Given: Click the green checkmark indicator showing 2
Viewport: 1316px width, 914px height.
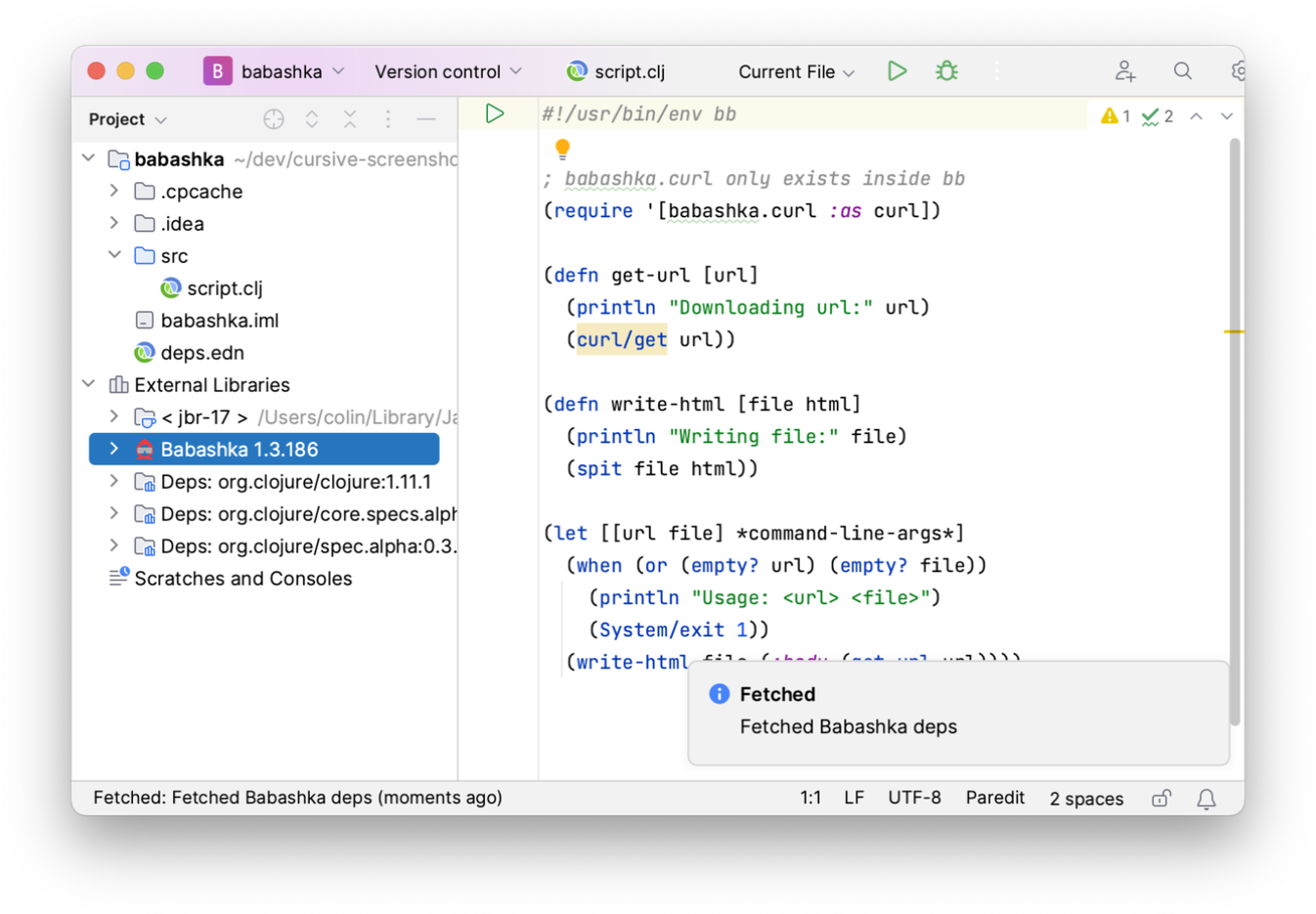Looking at the screenshot, I should click(1158, 116).
